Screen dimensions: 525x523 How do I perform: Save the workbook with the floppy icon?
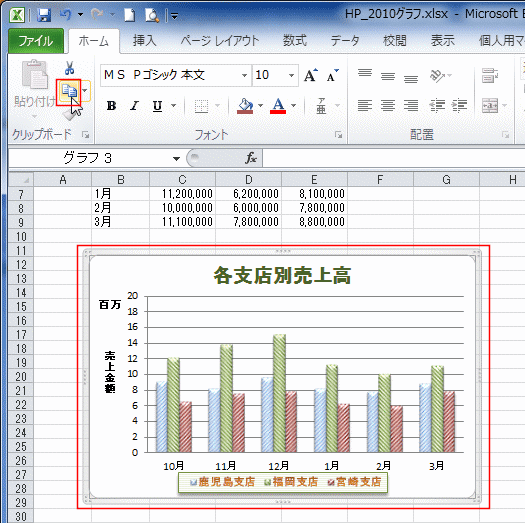(44, 15)
